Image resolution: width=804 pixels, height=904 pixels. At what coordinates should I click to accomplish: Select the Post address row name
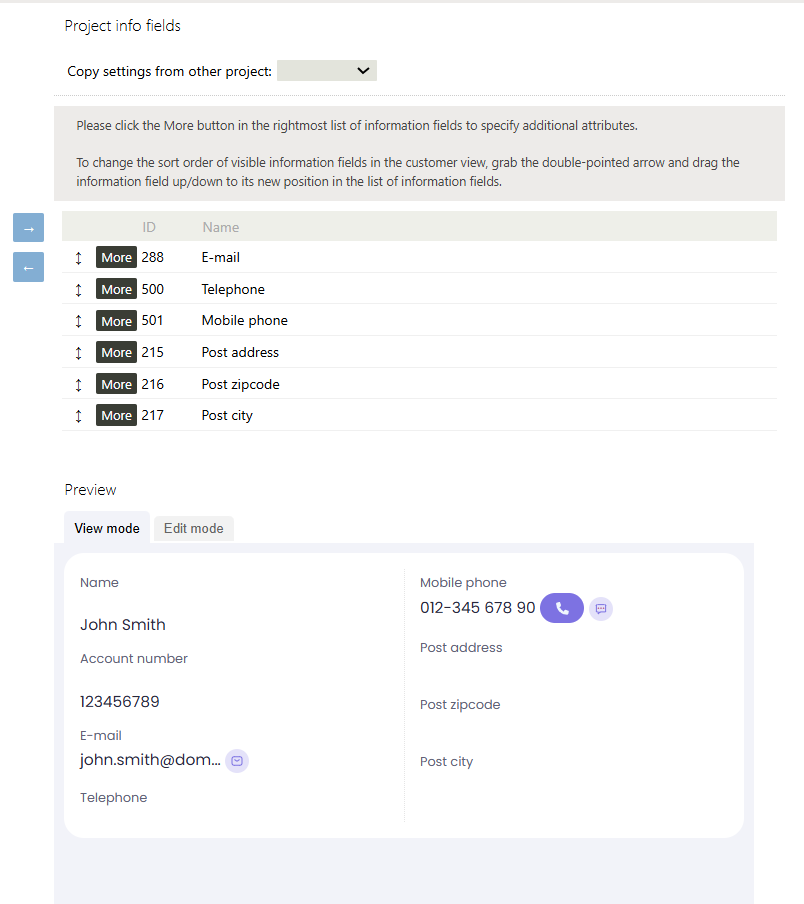(x=240, y=353)
